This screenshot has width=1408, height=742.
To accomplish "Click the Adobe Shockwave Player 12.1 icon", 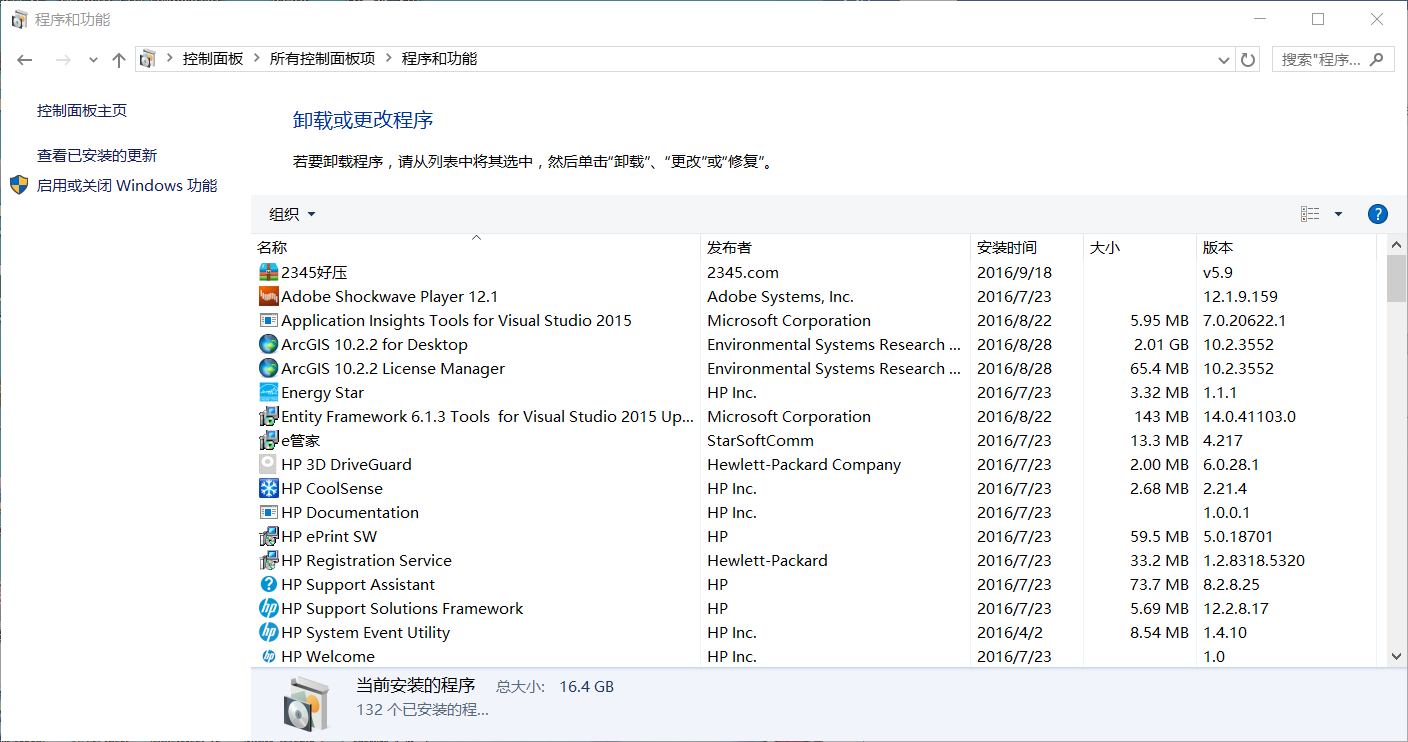I will (x=268, y=296).
